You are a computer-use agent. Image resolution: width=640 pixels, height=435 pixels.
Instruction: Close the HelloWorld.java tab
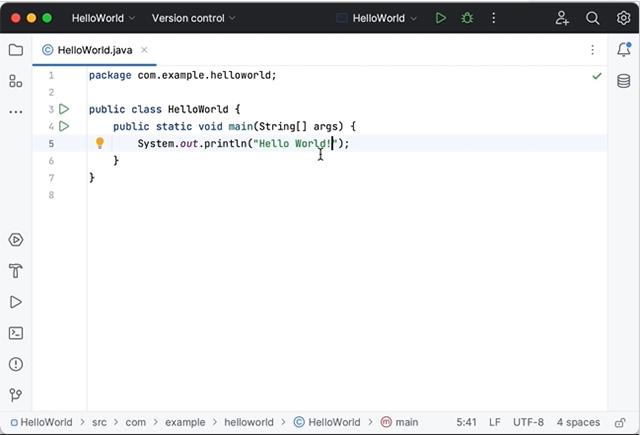point(144,50)
